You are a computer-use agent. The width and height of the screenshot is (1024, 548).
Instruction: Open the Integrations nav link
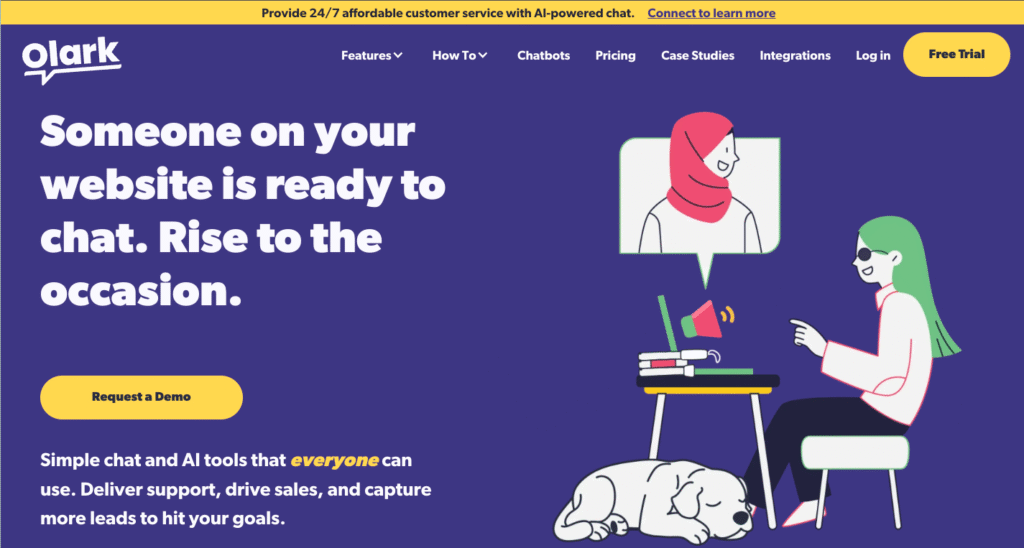click(795, 56)
